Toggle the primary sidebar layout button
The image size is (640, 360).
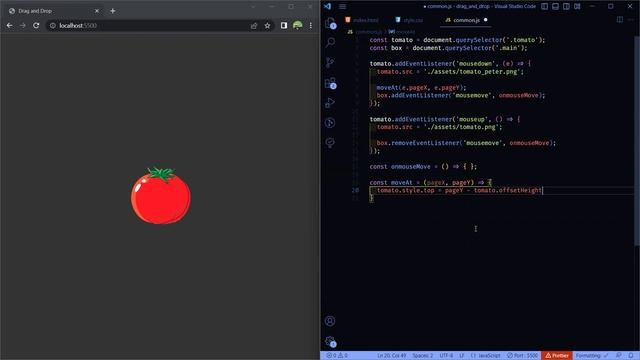(544, 7)
